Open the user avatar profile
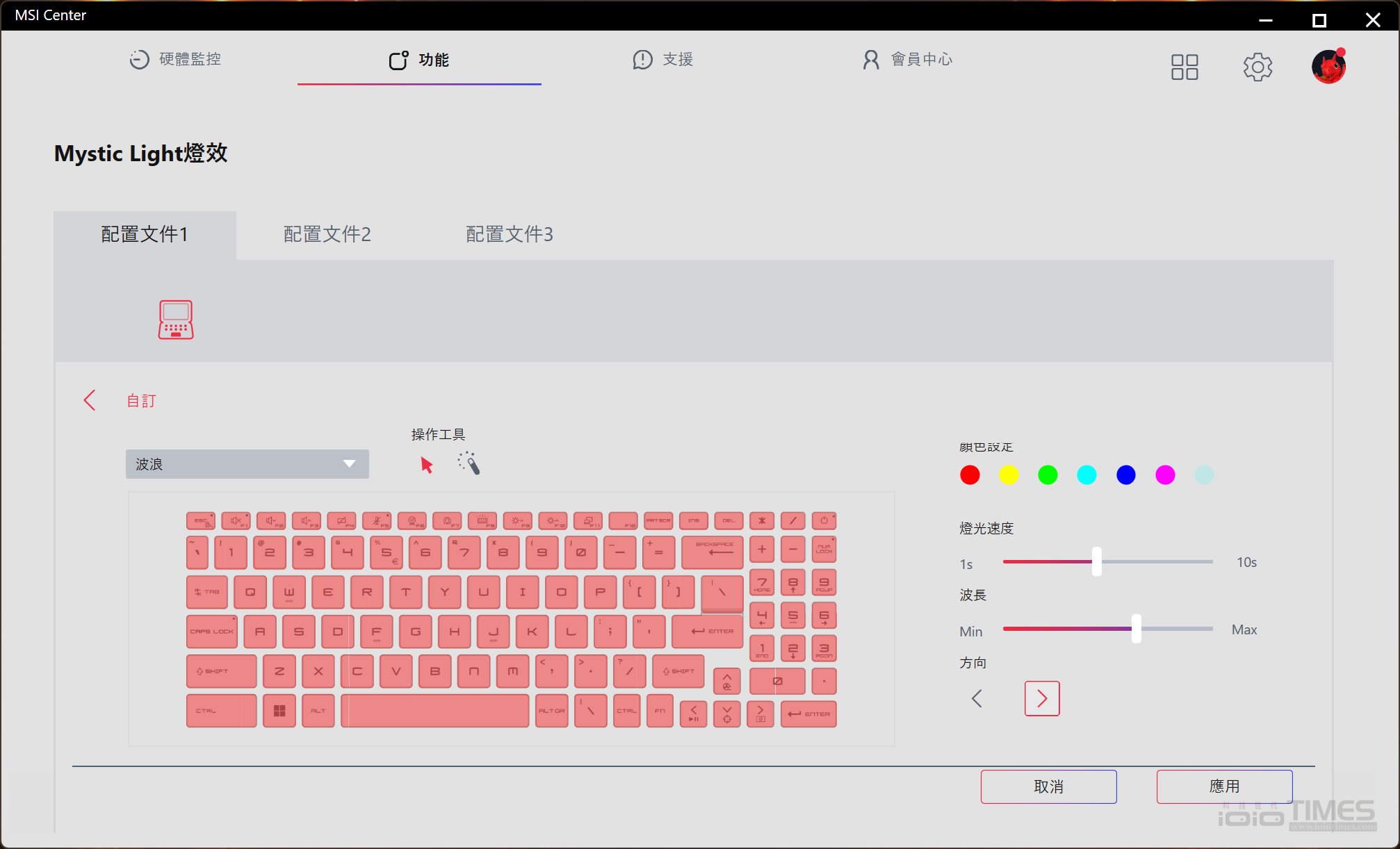 1329,67
